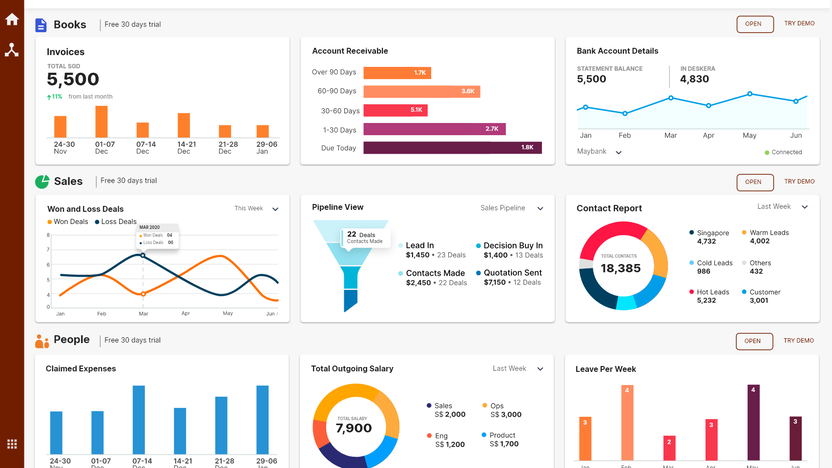The width and height of the screenshot is (832, 468).
Task: Click the Singapore 4,732 contact legend
Action: (709, 237)
